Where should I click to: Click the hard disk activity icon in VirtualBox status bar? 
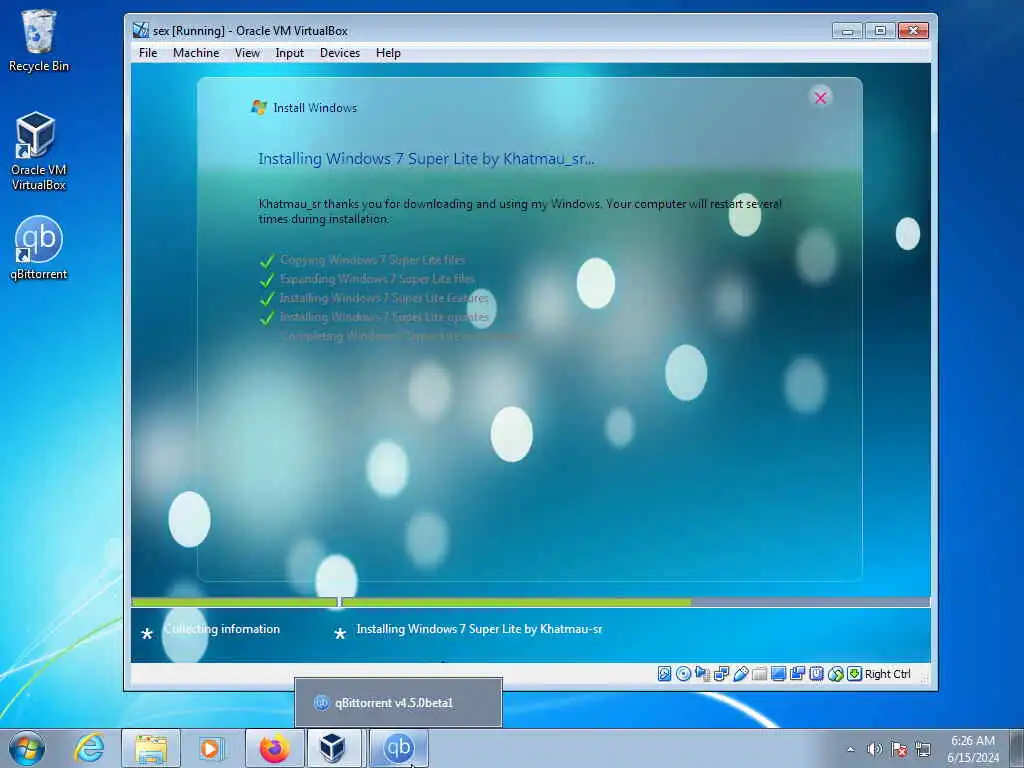click(x=664, y=674)
